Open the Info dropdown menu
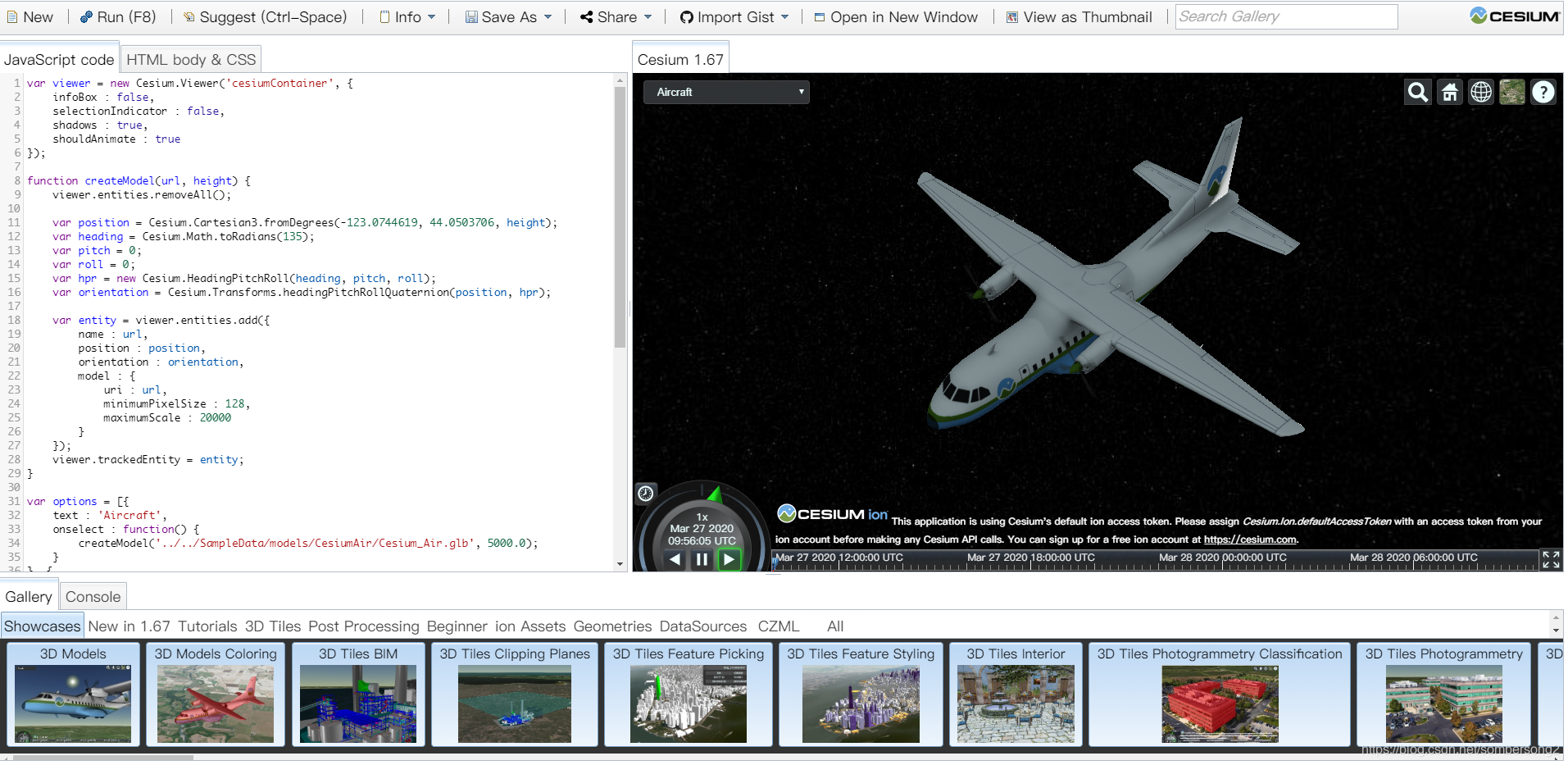Image resolution: width=1568 pixels, height=765 pixels. 407,17
